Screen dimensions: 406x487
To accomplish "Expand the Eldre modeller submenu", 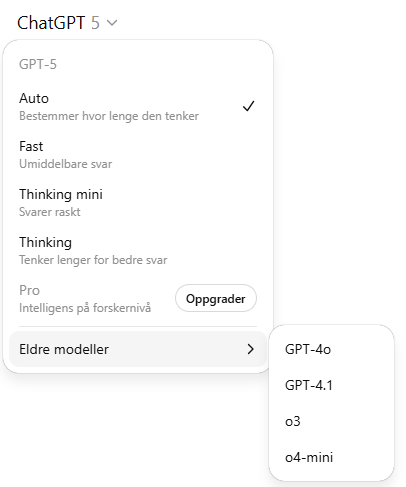I will (138, 349).
